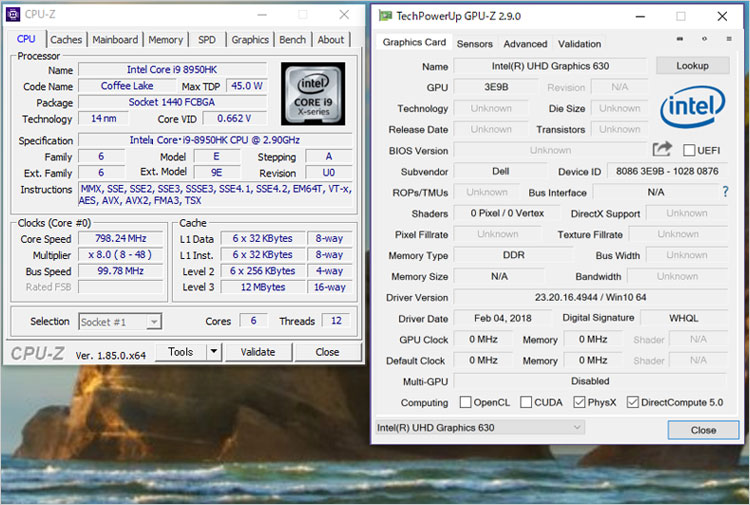Open the GPU-Z hamburger menu icon
Viewport: 750px width, 505px height.
point(728,39)
